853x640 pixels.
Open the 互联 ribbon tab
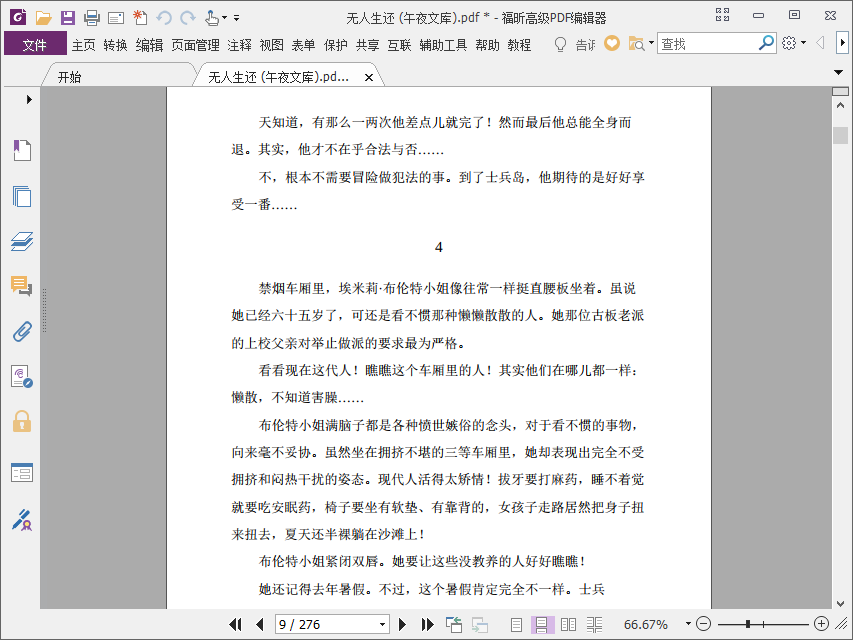(x=399, y=45)
